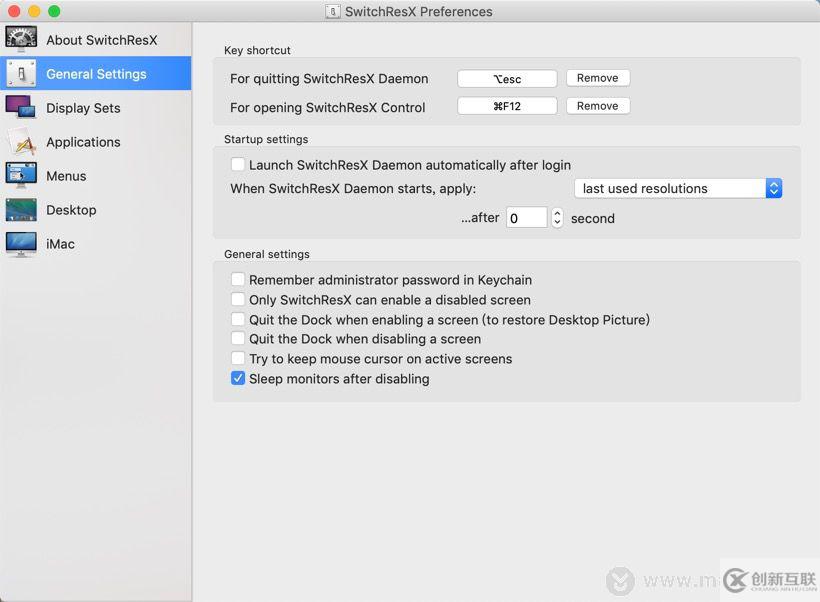Close the SwitchResX Preferences window
820x602 pixels.
click(x=14, y=11)
